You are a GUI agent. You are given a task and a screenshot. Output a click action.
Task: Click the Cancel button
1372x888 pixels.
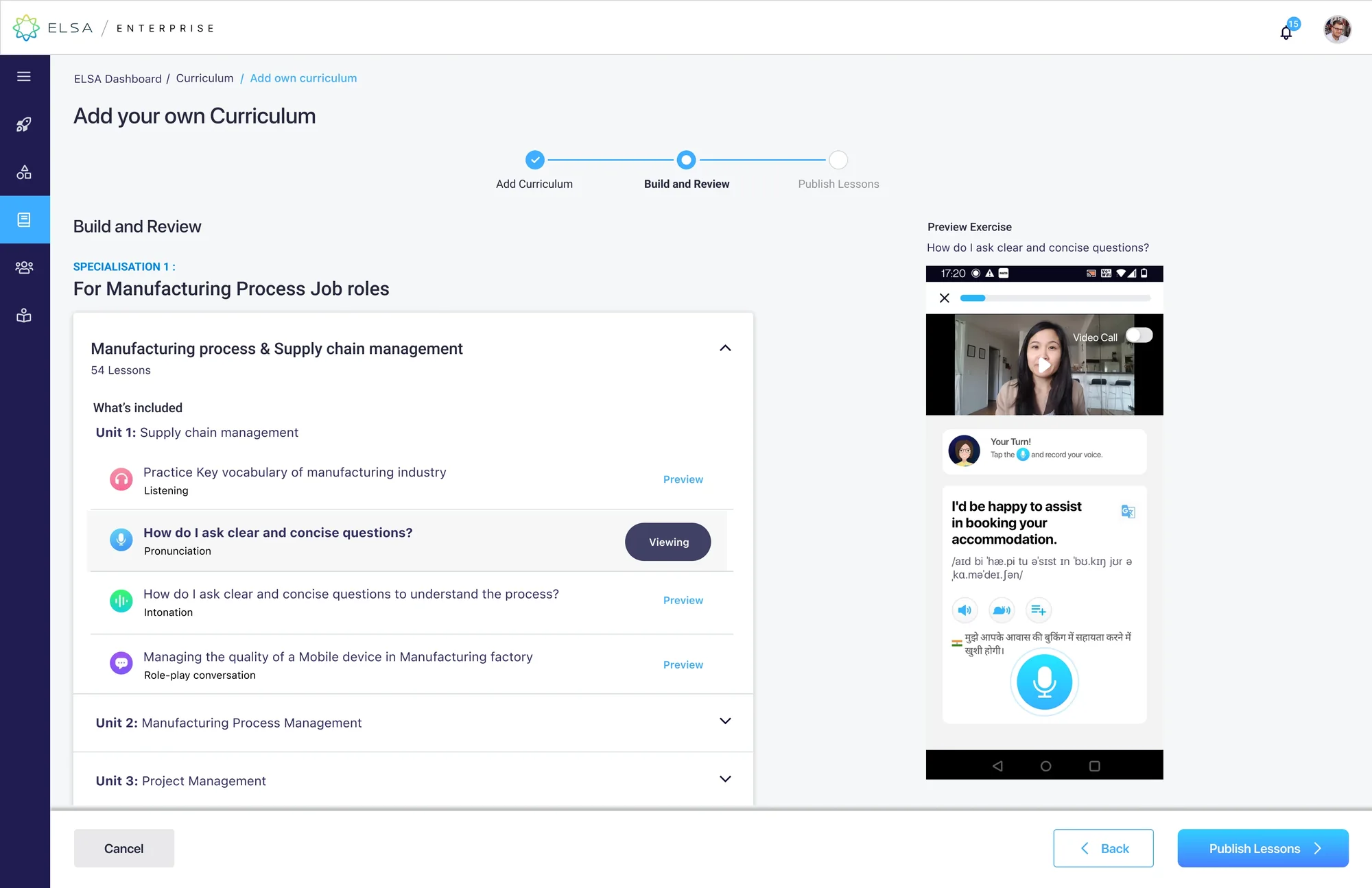(x=124, y=848)
